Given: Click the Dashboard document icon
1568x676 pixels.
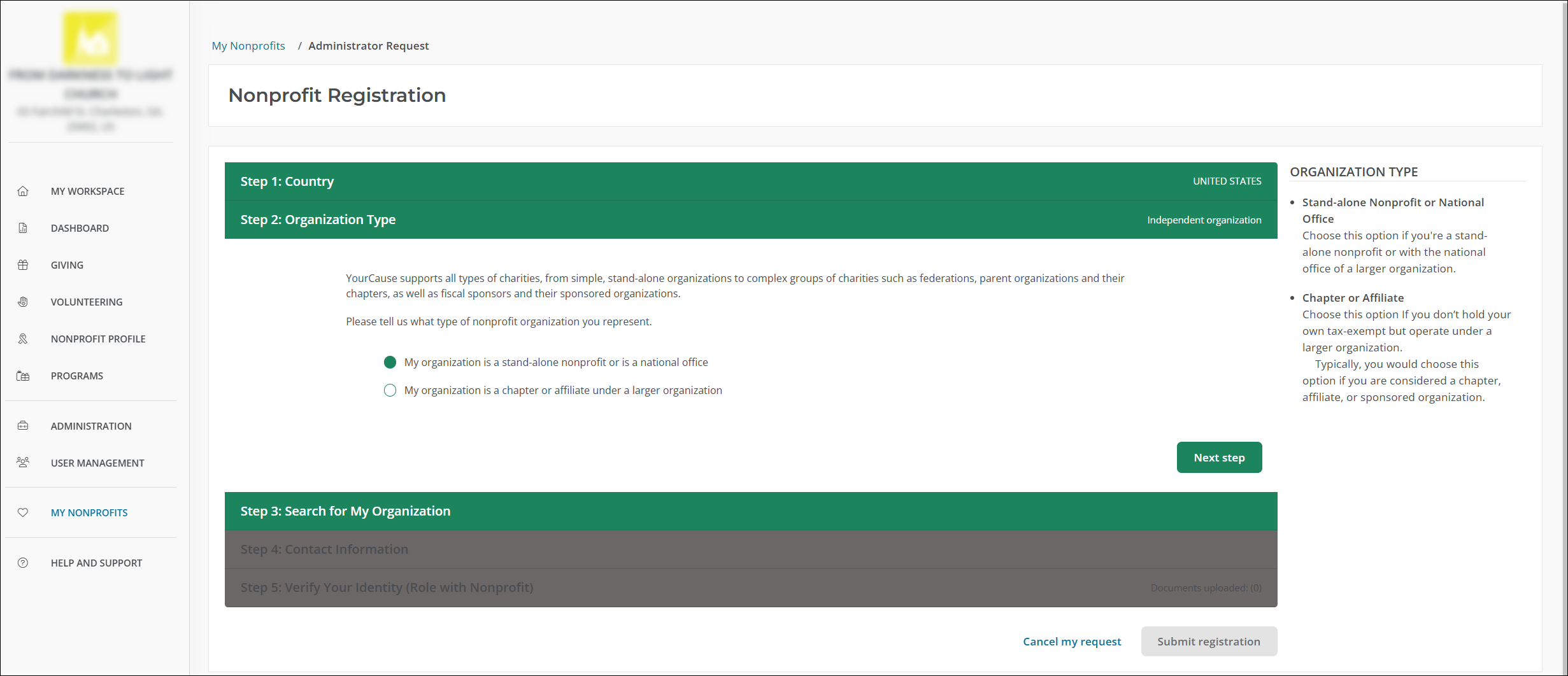Looking at the screenshot, I should 23,228.
